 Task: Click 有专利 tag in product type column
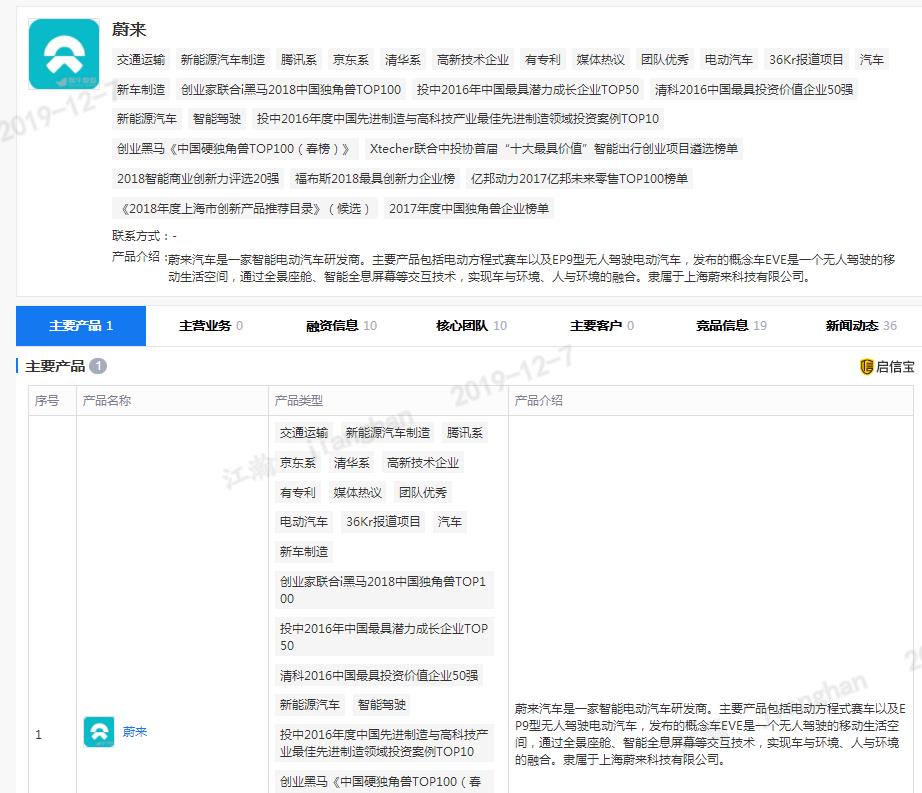(298, 492)
